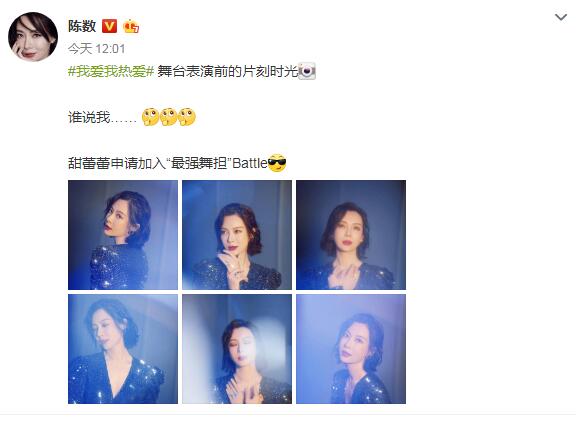
Task: Open the 陈数 username profile link
Action: (x=82, y=26)
